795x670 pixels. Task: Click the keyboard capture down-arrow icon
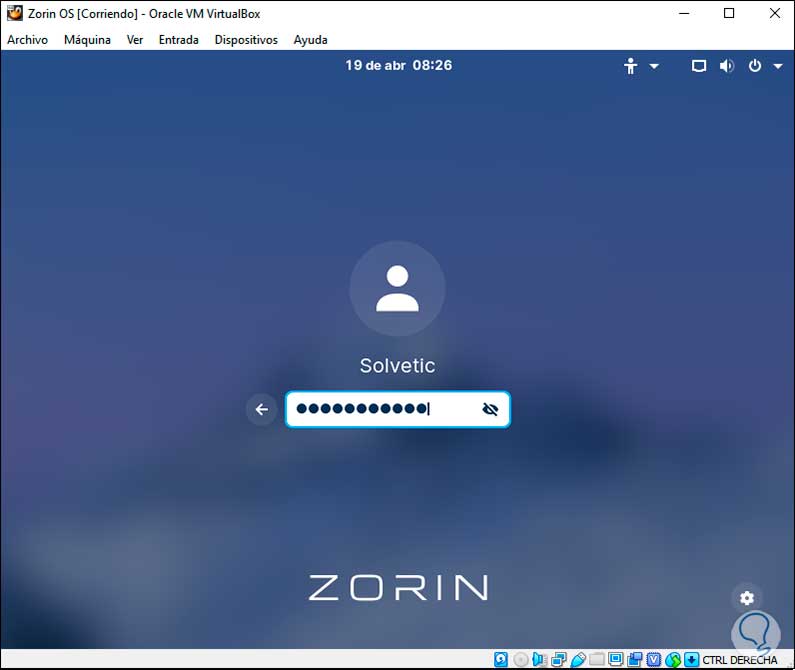pos(692,659)
